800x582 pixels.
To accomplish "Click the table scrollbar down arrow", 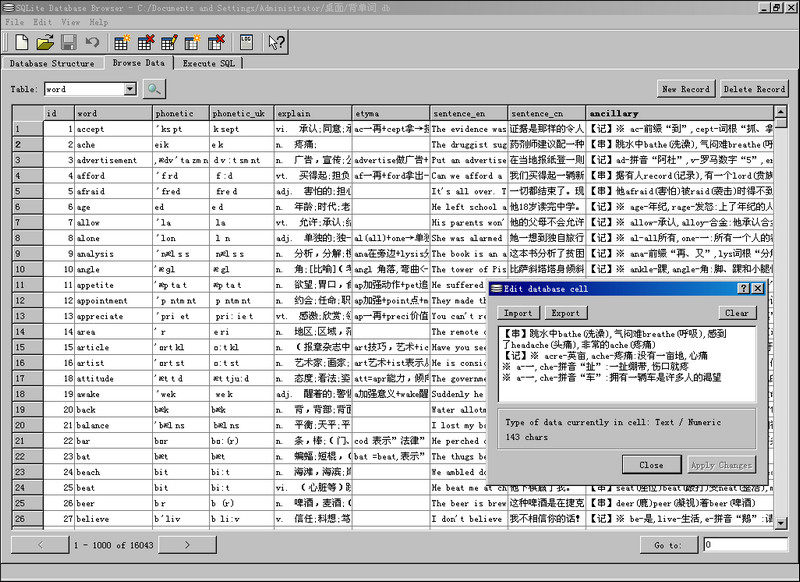I will pos(780,523).
